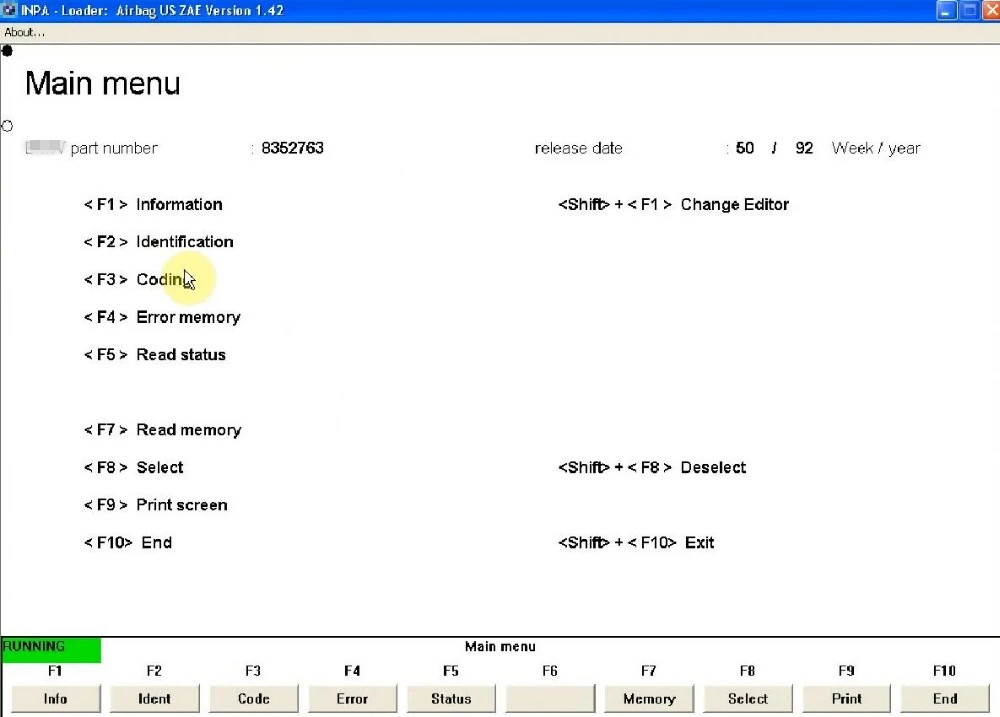
Task: Click the Shift+F8 Deselect entry
Action: [x=652, y=467]
